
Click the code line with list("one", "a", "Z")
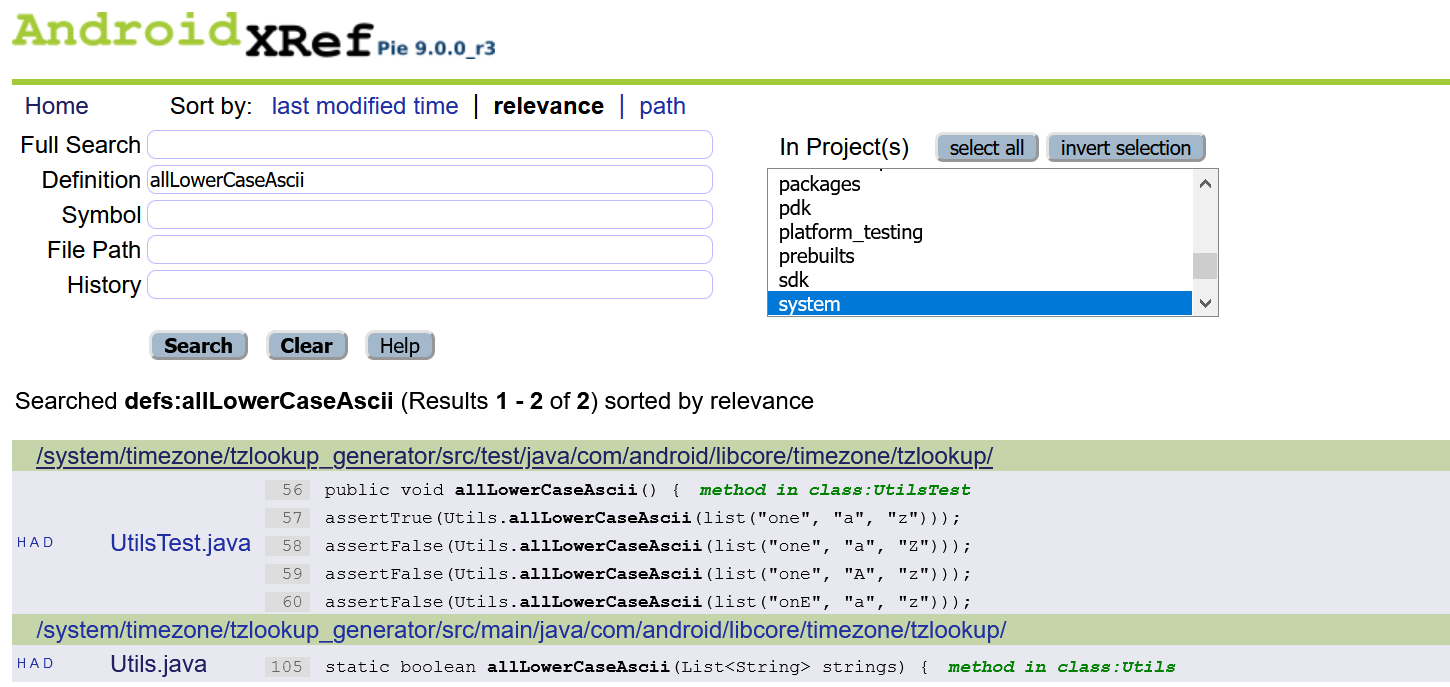[x=648, y=546]
